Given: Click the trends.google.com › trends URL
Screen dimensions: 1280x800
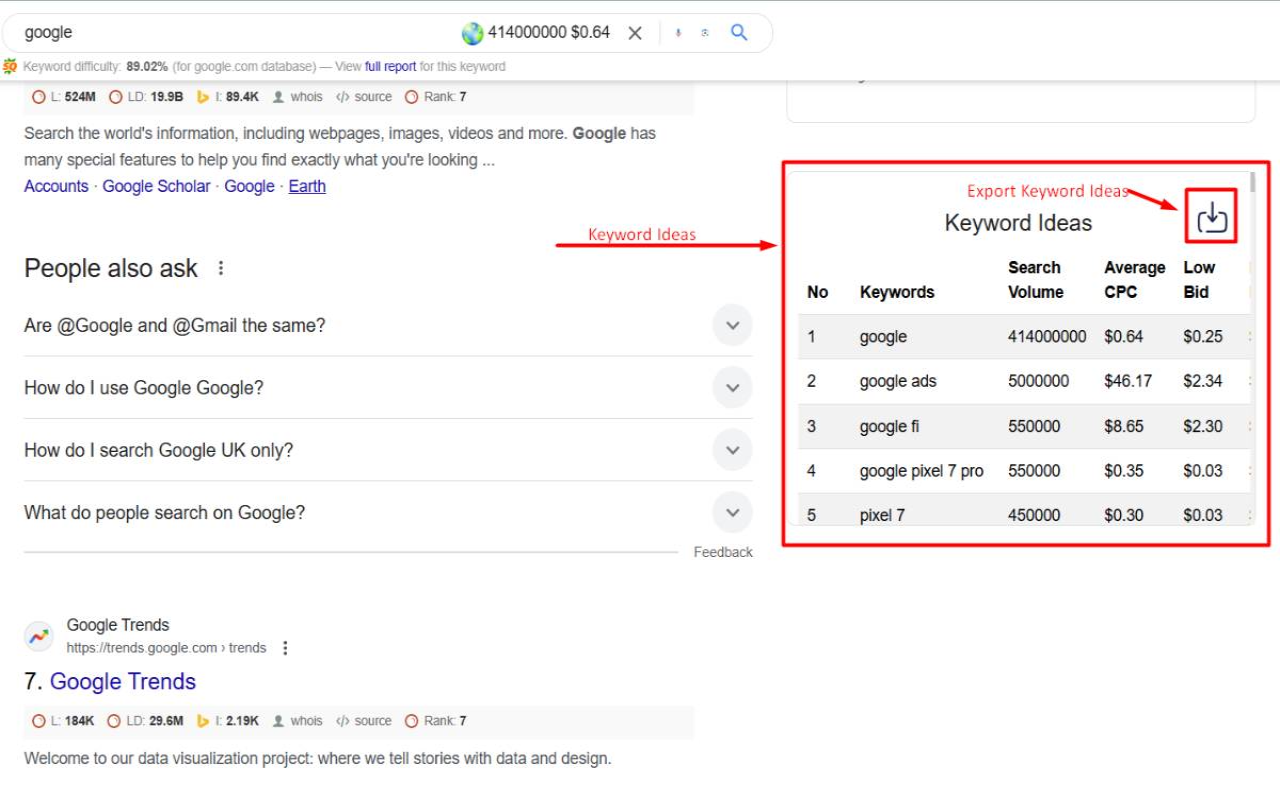Looking at the screenshot, I should (167, 648).
